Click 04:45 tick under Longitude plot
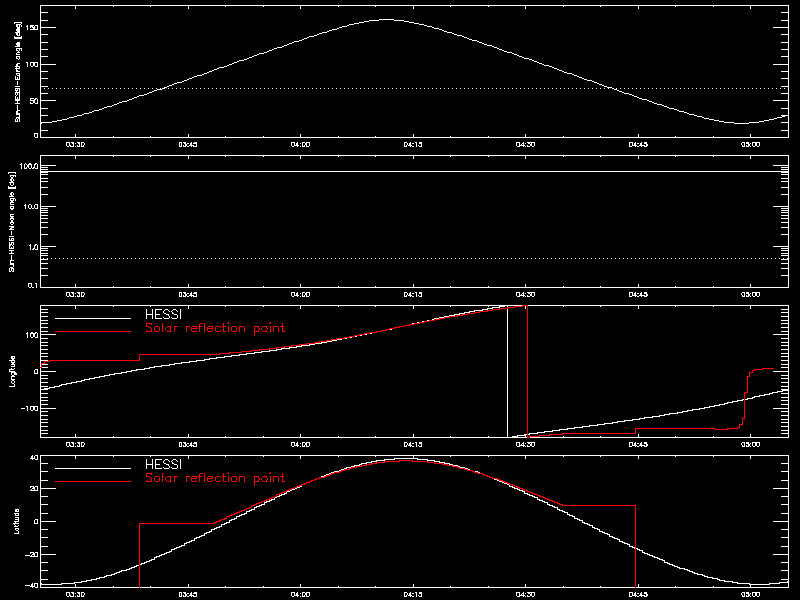 pos(638,444)
